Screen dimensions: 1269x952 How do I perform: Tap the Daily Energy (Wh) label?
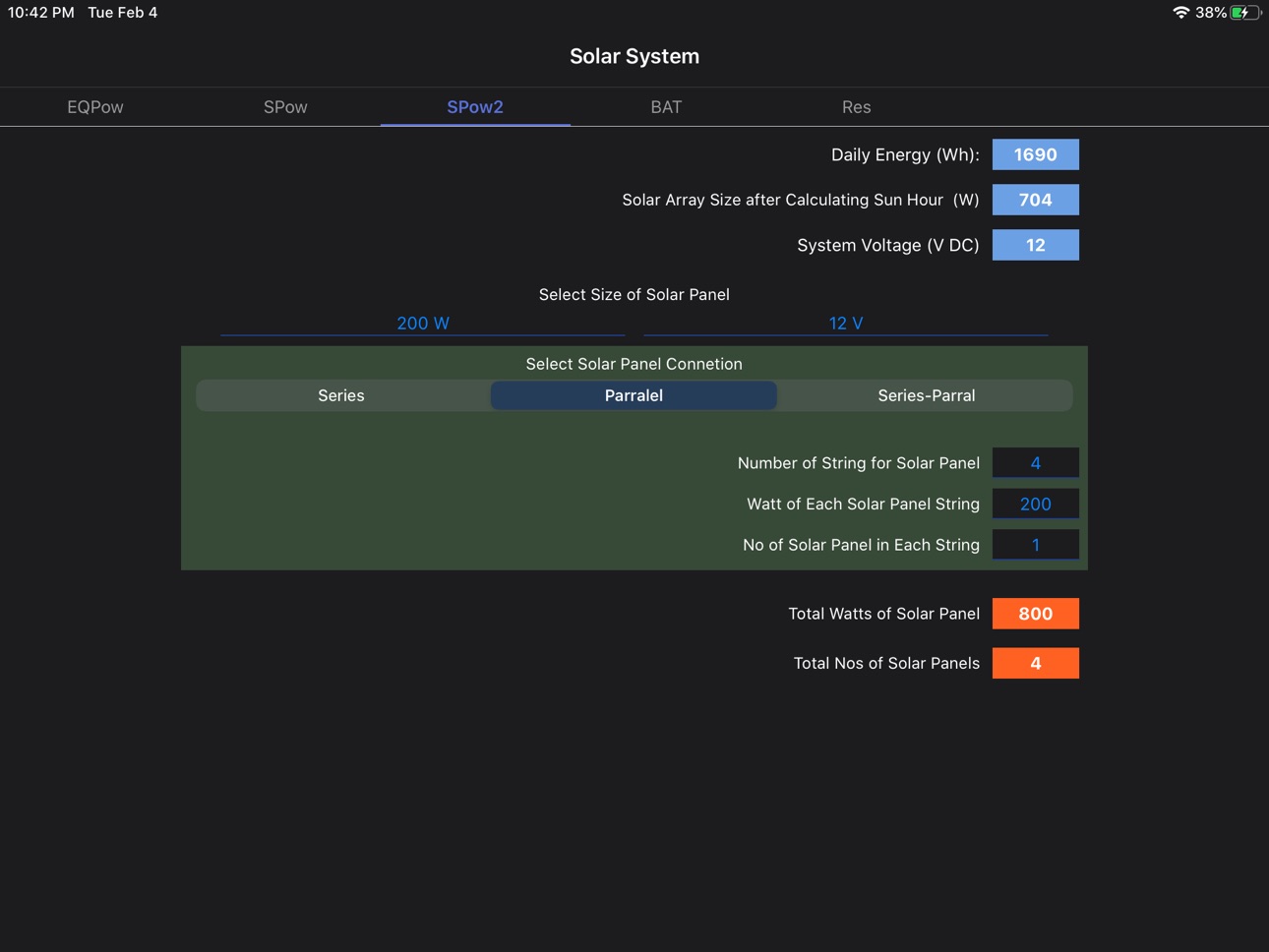click(905, 154)
